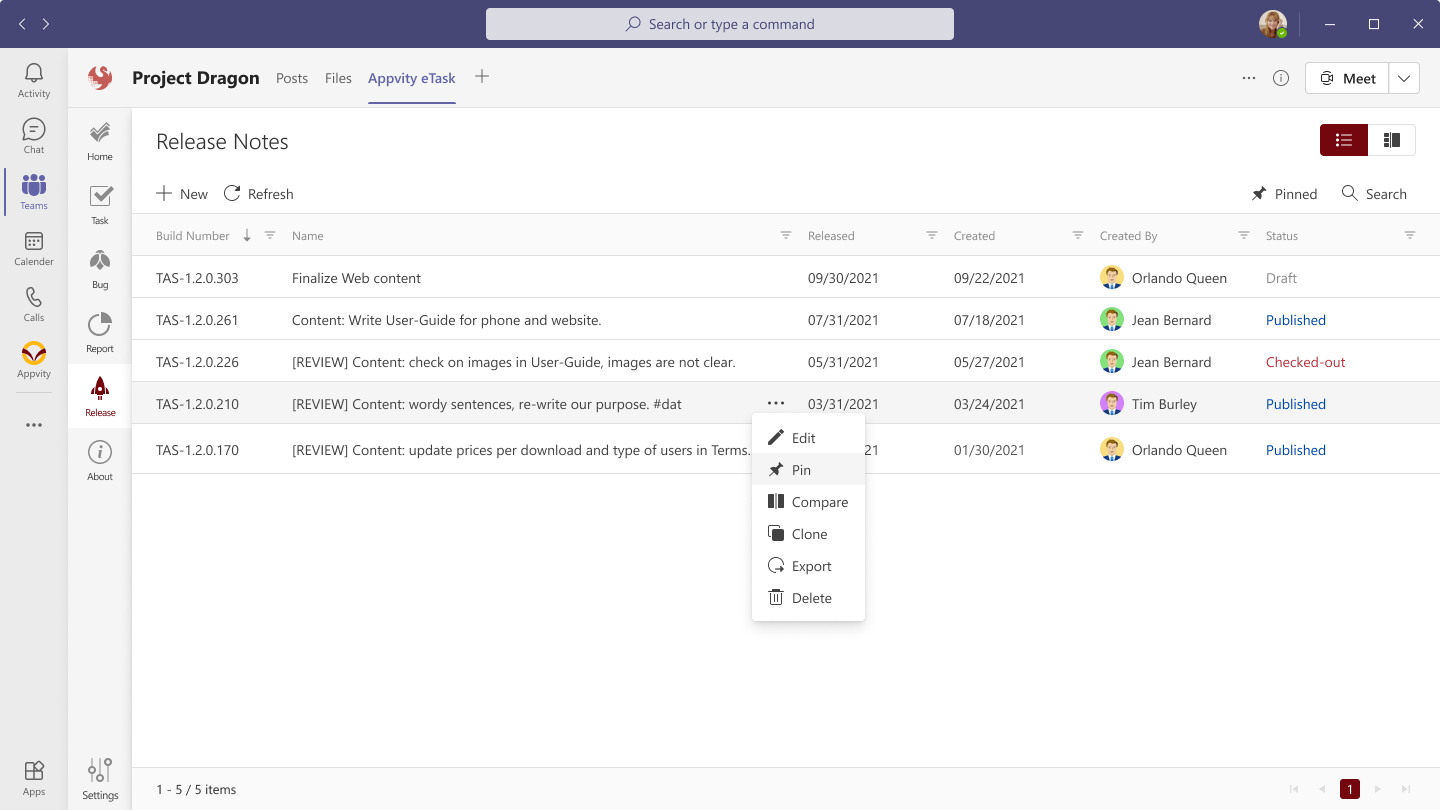
Task: Select the Task icon in the eTask sidebar
Action: coord(99,202)
